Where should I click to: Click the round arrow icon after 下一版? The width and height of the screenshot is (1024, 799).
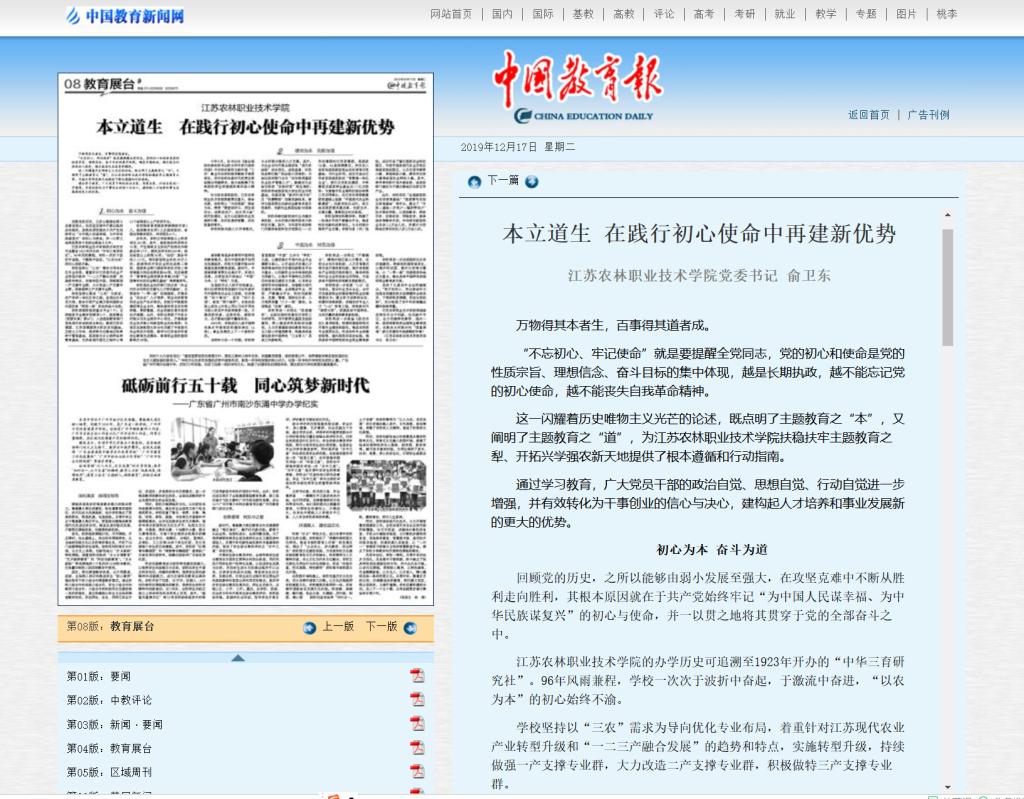click(408, 627)
